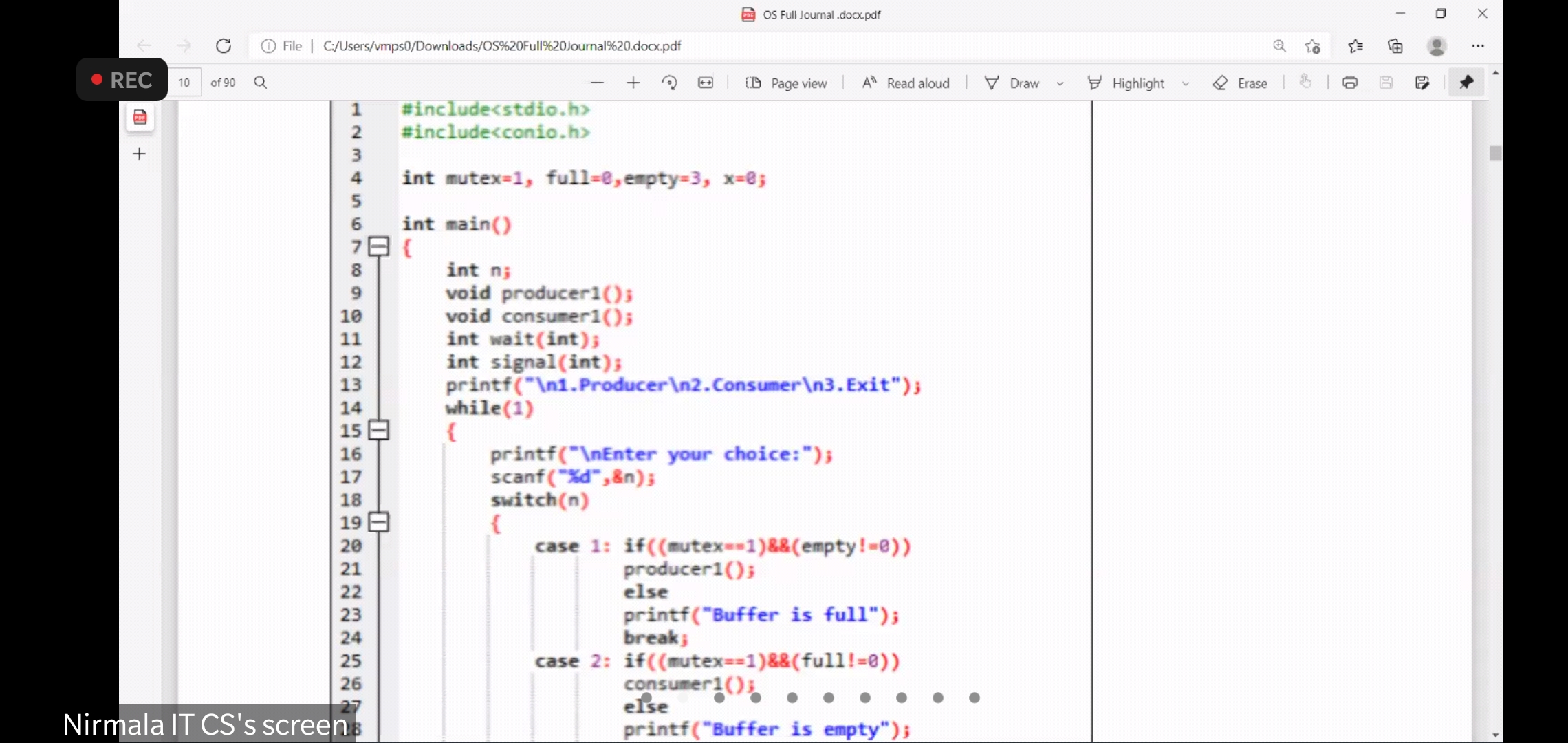The image size is (1568, 743).
Task: Rotate the PDF page
Action: (x=669, y=83)
